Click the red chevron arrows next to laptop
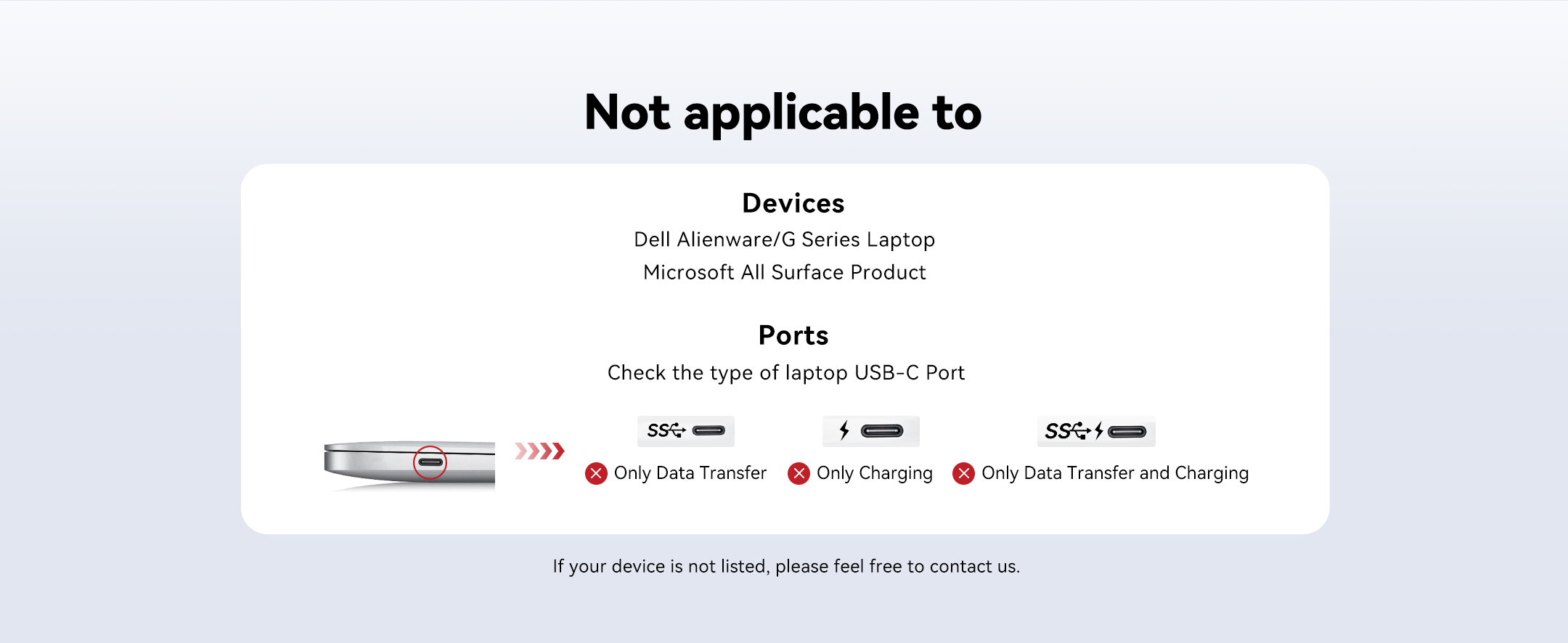This screenshot has height=643, width=1568. pos(539,451)
